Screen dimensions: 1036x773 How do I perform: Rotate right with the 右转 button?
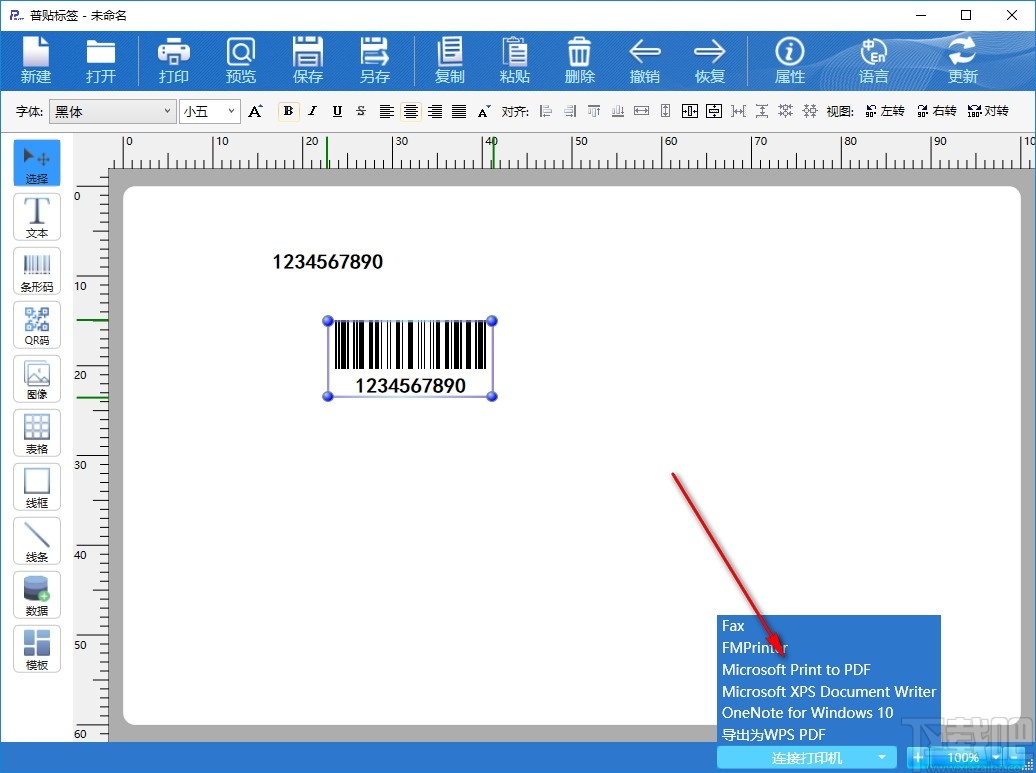pyautogui.click(x=936, y=111)
